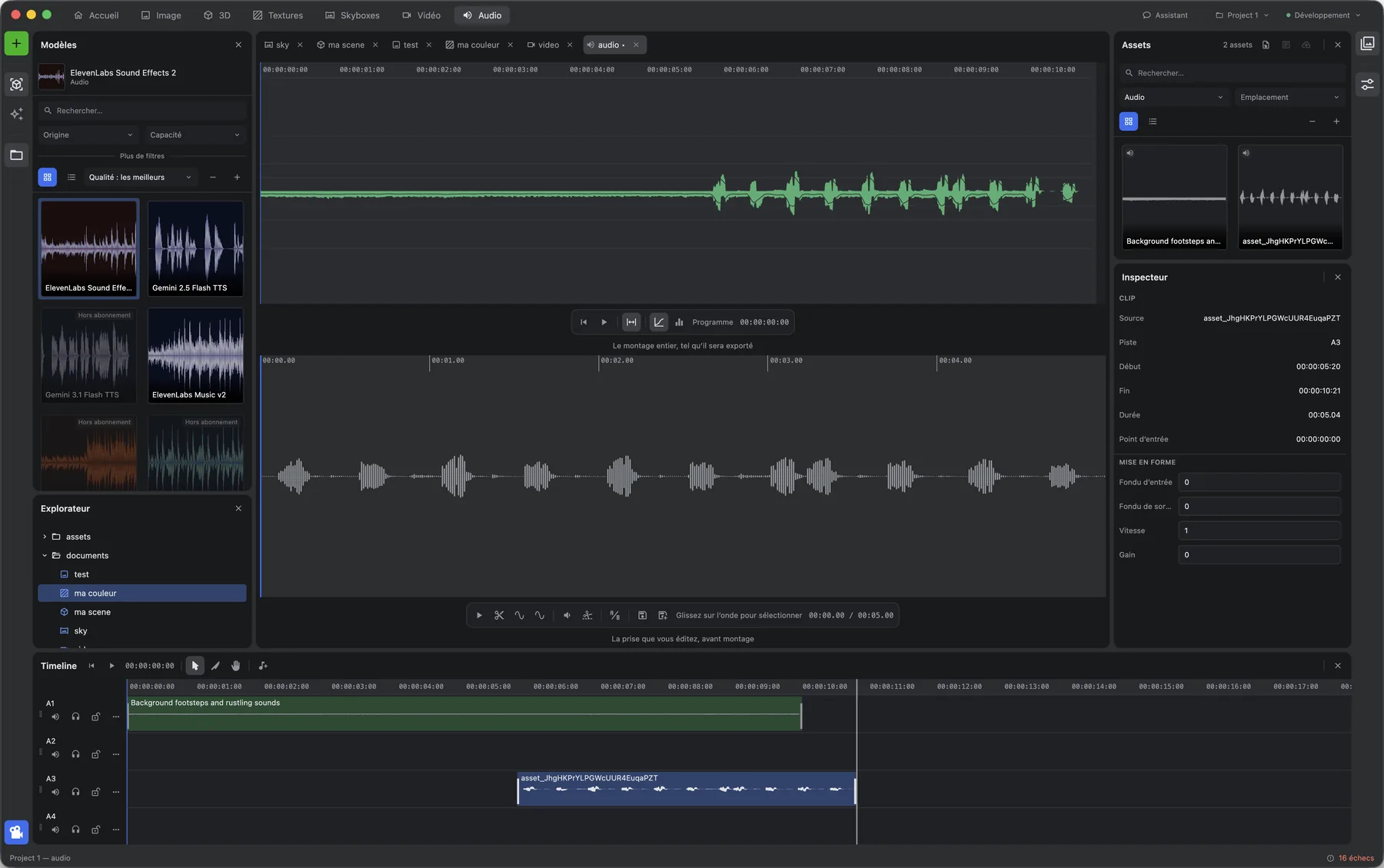The height and width of the screenshot is (868, 1384).
Task: Click the add audio track music-note icon
Action: click(263, 666)
